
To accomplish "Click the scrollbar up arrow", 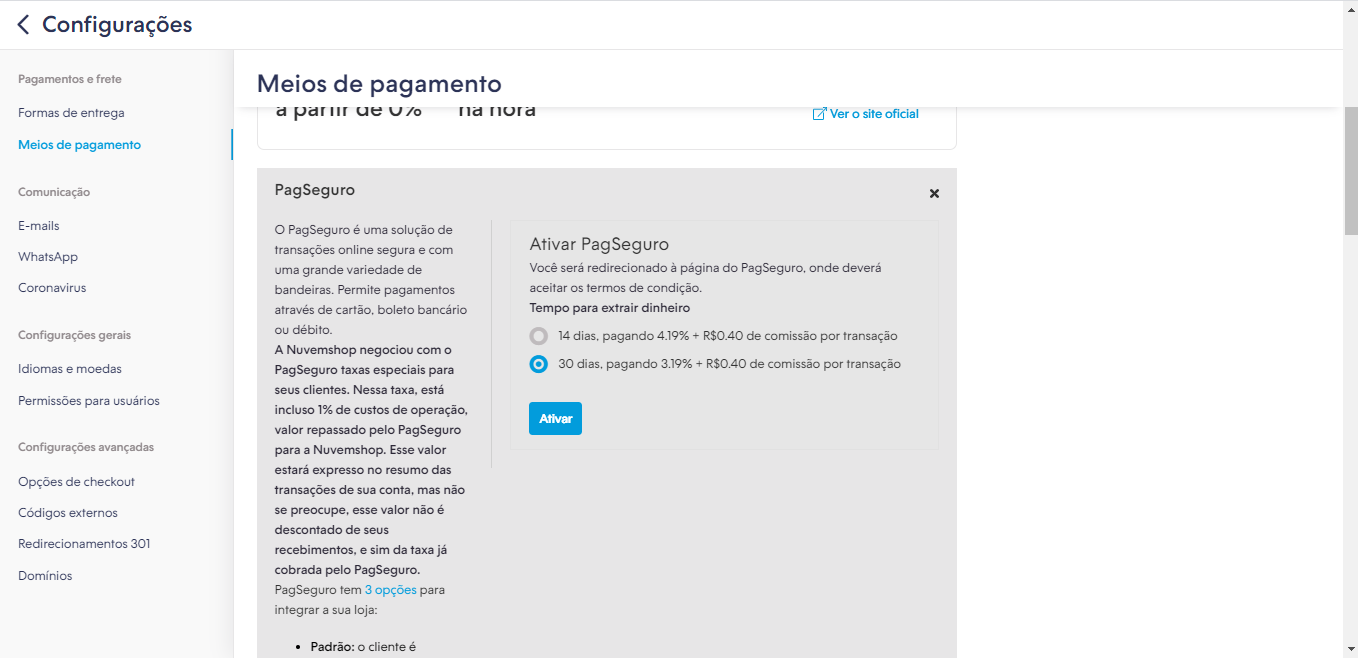I will pos(1350,9).
